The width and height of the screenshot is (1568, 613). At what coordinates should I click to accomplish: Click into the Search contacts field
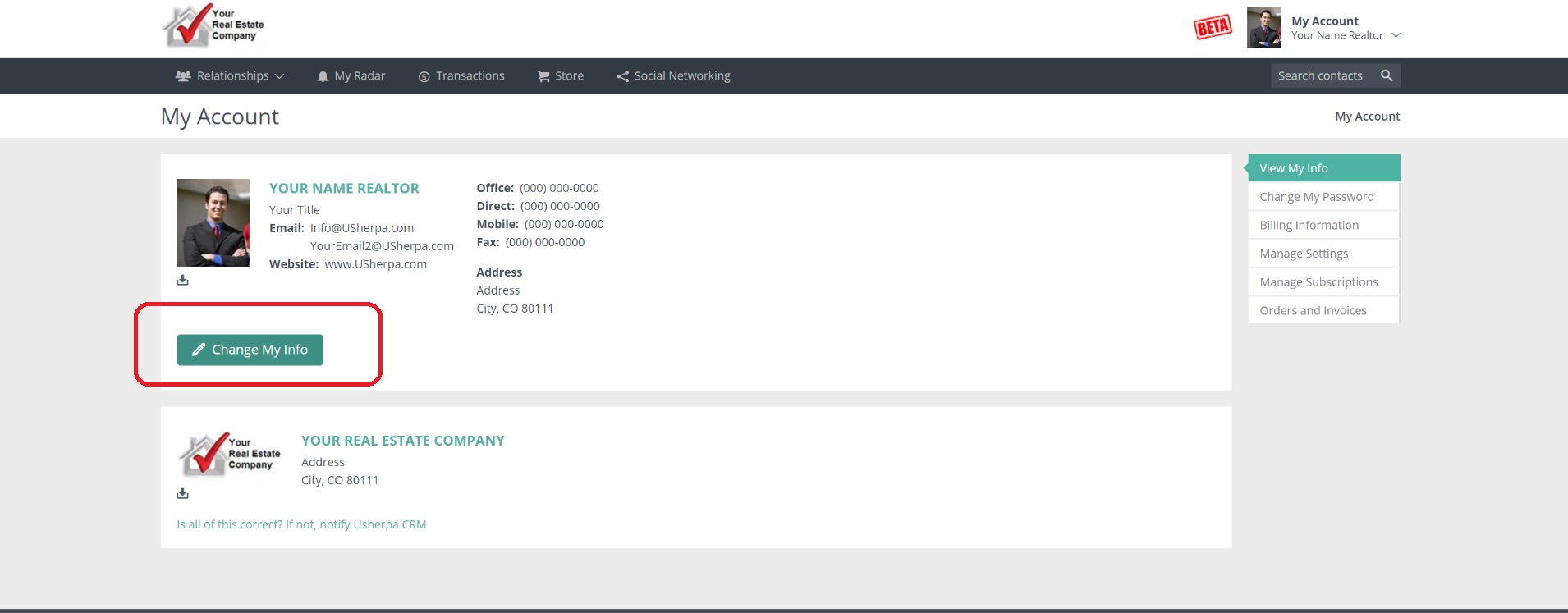(x=1322, y=75)
